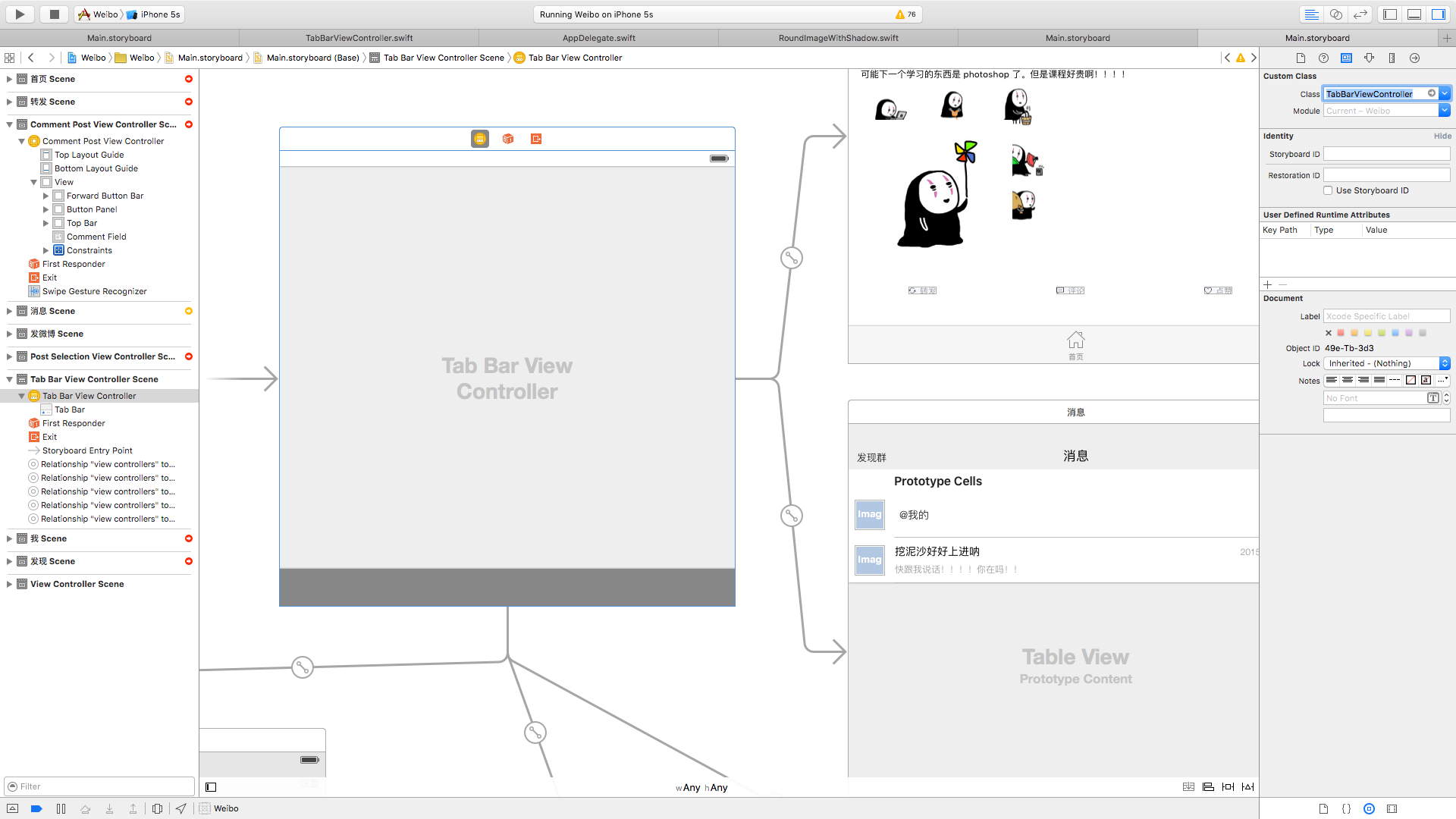This screenshot has width=1456, height=819.
Task: Open the Size inspector ruler icon
Action: (x=1392, y=58)
